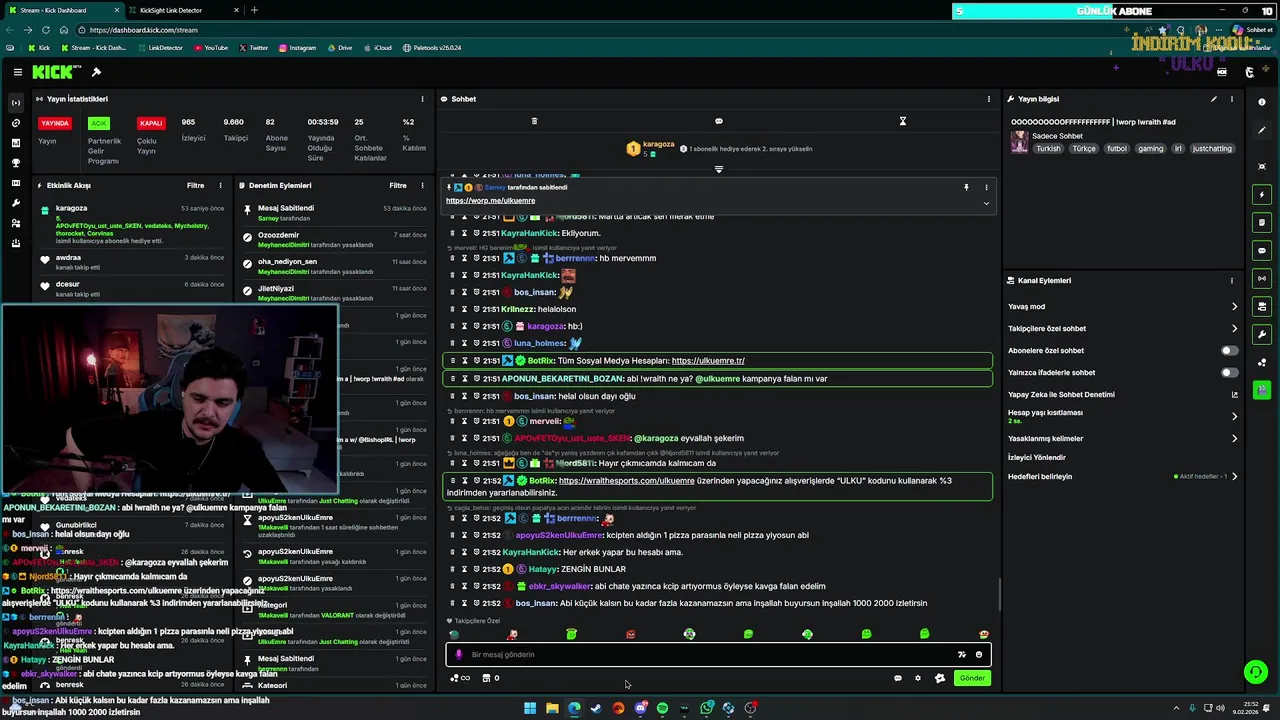The width and height of the screenshot is (1280, 720).
Task: Expand the pinned message with chevron
Action: [x=986, y=203]
